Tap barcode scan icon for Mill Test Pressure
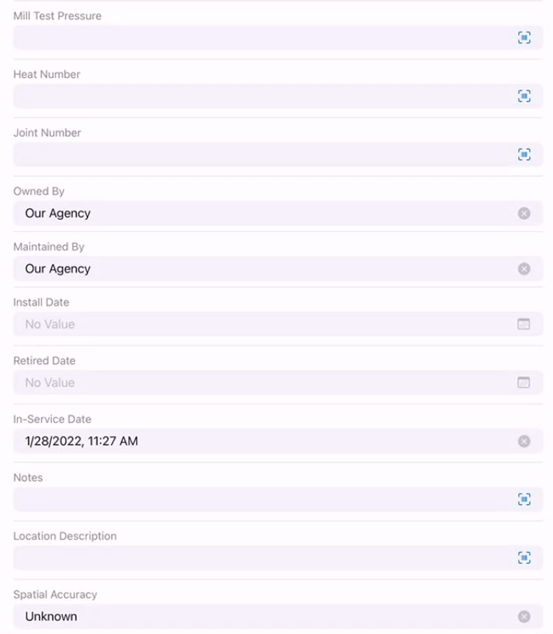 click(x=524, y=38)
